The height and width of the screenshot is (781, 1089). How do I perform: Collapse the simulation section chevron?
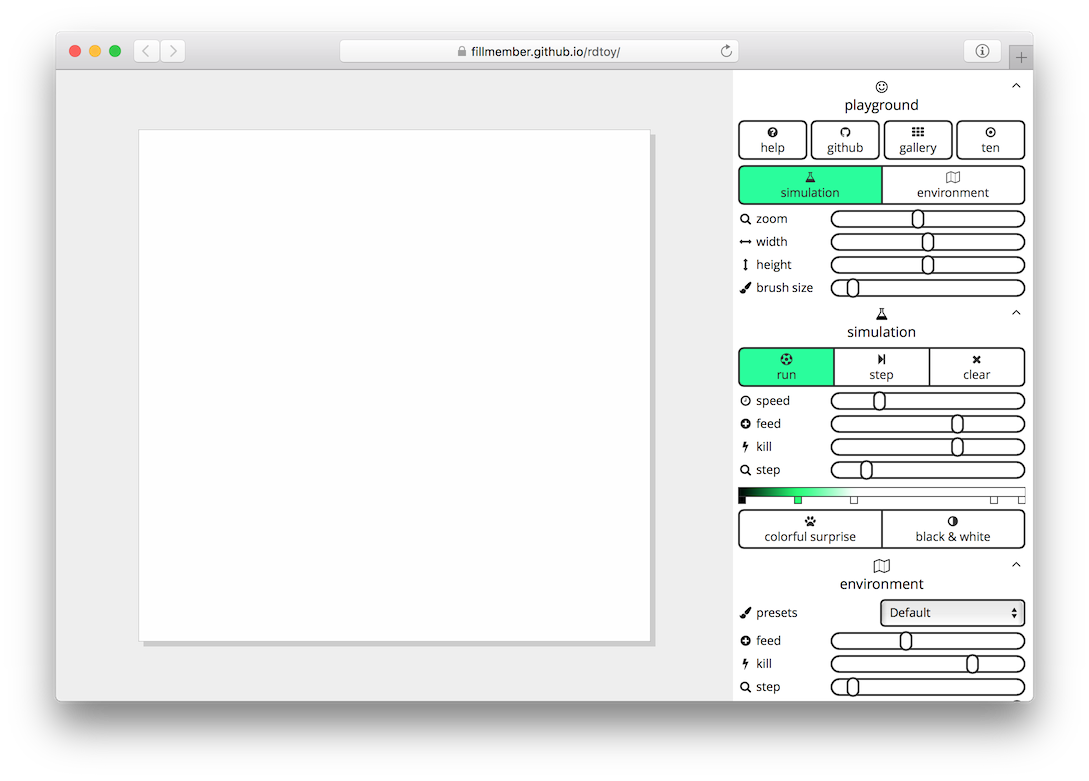(x=1016, y=313)
